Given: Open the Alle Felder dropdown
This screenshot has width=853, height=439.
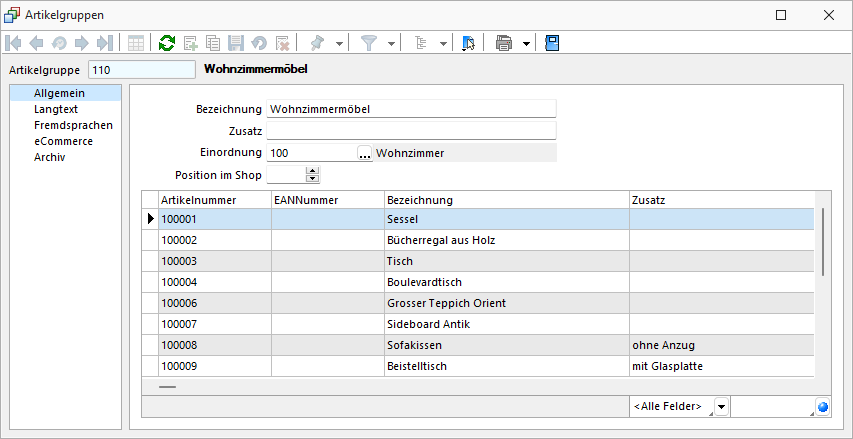Looking at the screenshot, I should (x=720, y=406).
